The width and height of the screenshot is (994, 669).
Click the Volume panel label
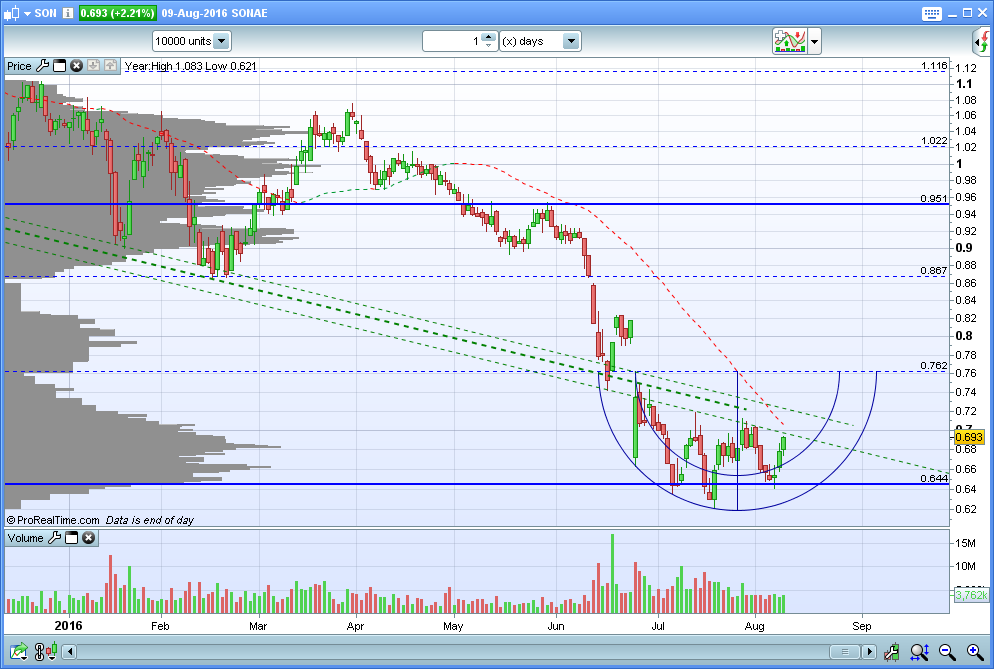tap(25, 538)
